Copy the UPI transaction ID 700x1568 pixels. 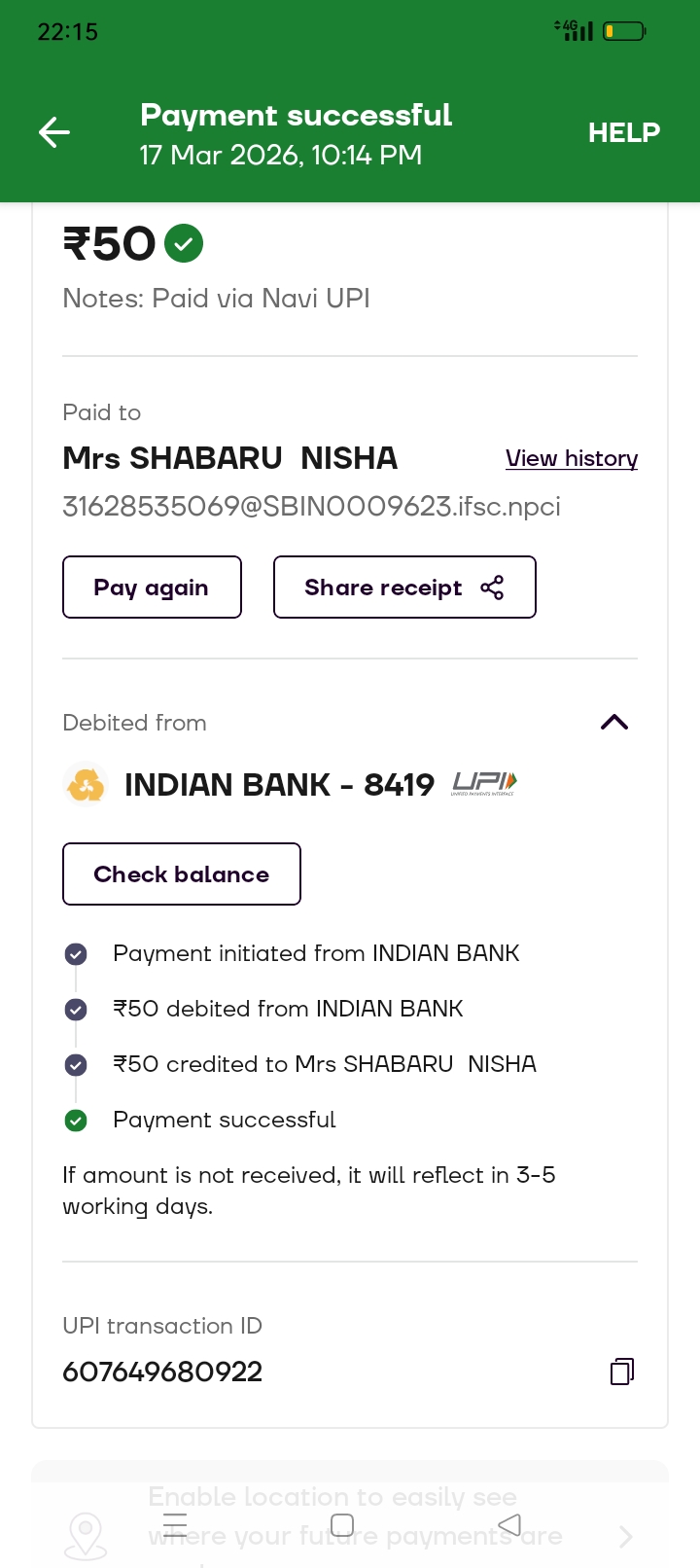[621, 1372]
